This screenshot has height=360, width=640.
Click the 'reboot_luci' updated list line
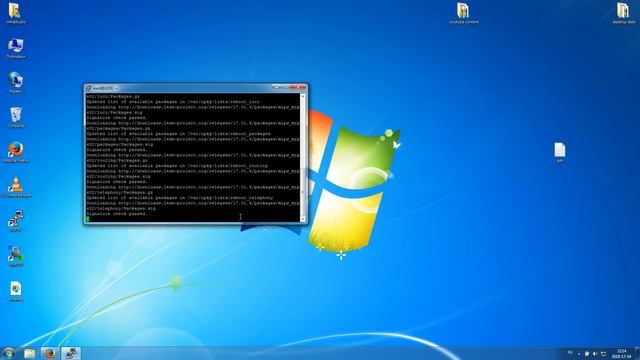click(x=173, y=102)
